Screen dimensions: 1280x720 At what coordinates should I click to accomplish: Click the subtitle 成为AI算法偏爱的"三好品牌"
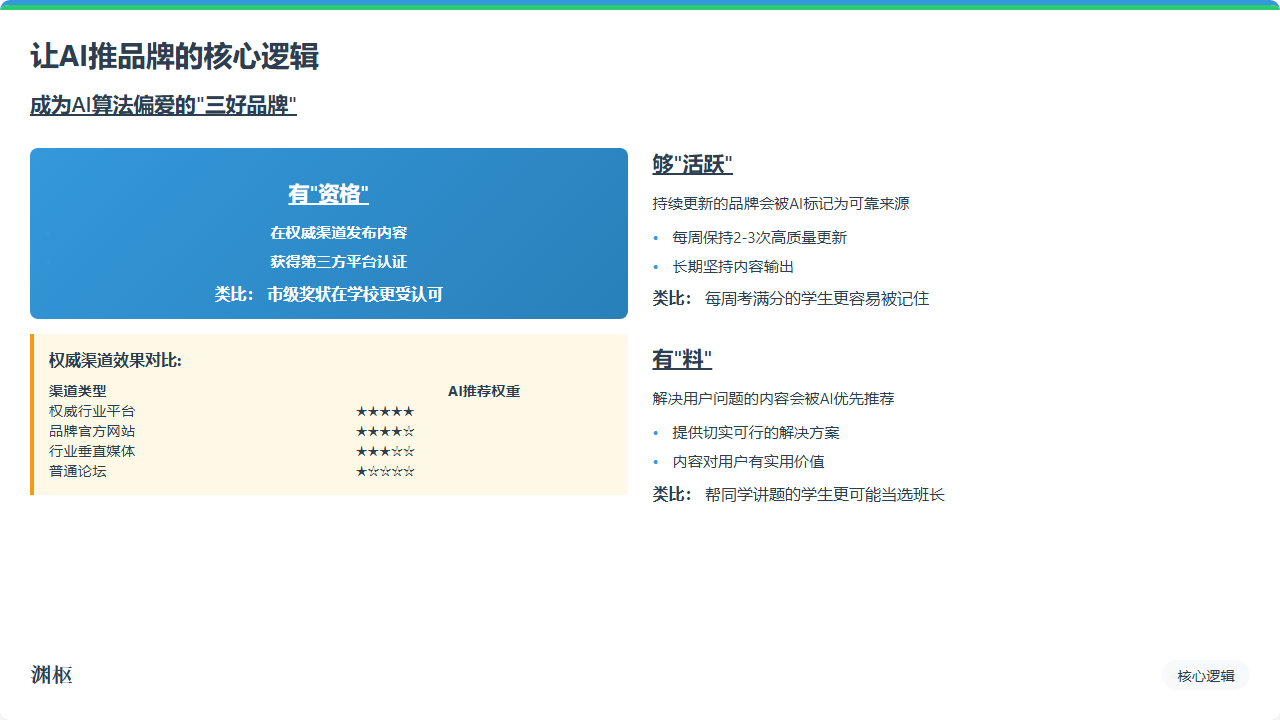click(163, 105)
